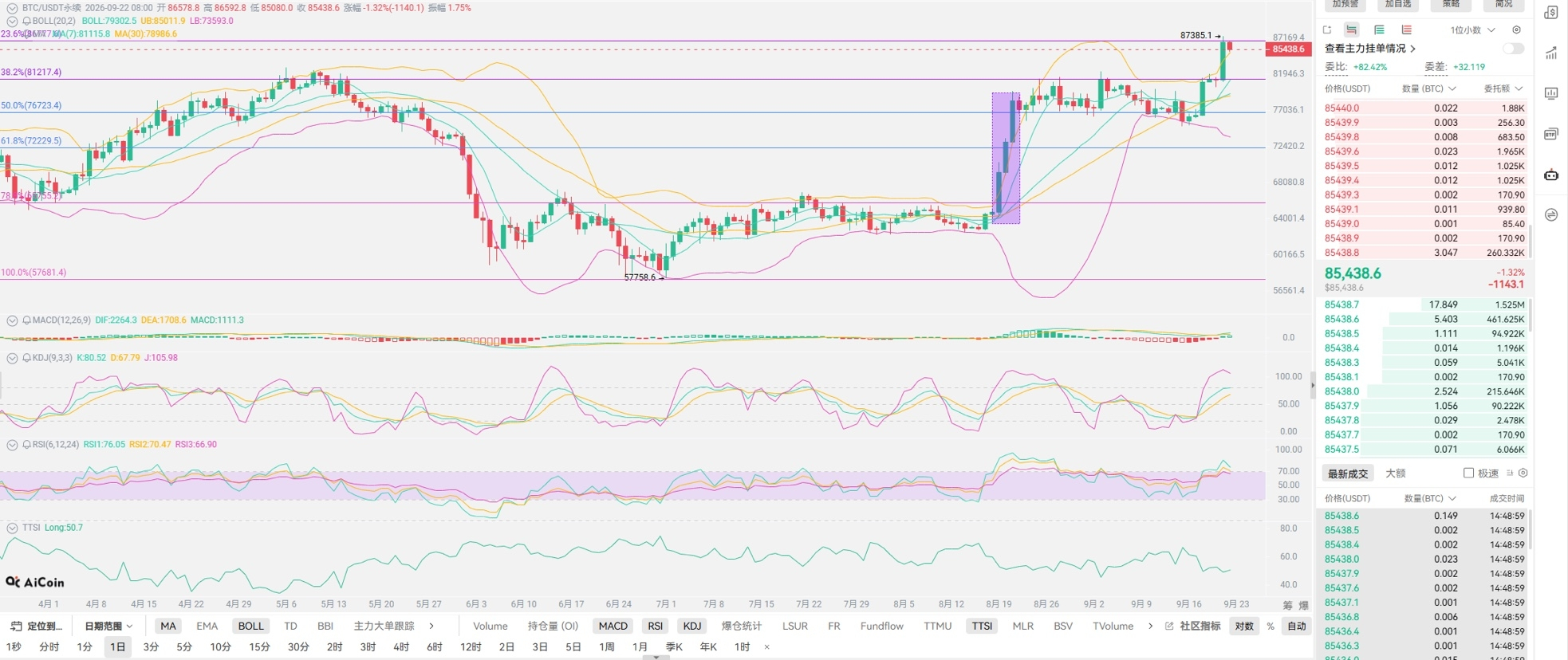Open order book settings gear icon

click(x=1516, y=29)
